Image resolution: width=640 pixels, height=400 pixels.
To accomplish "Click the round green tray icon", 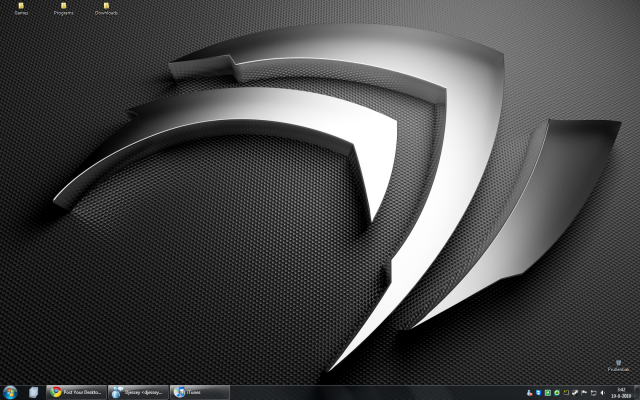I will pos(557,392).
